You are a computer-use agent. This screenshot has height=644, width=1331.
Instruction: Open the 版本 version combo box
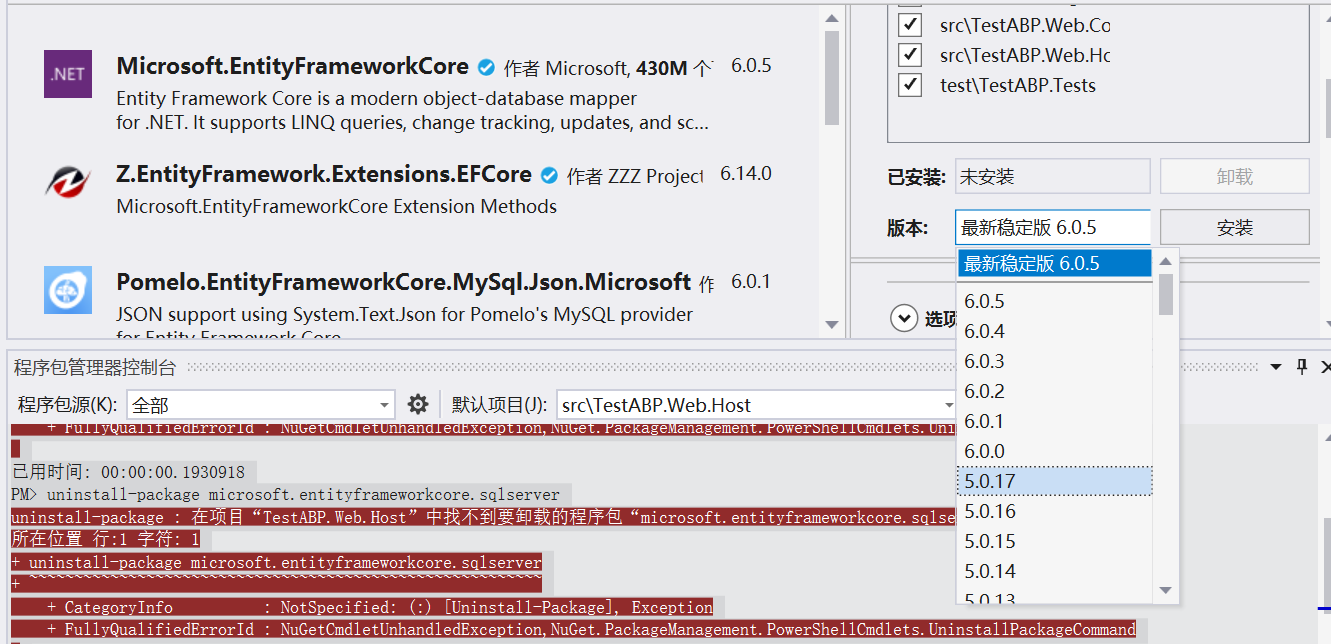tap(1053, 227)
